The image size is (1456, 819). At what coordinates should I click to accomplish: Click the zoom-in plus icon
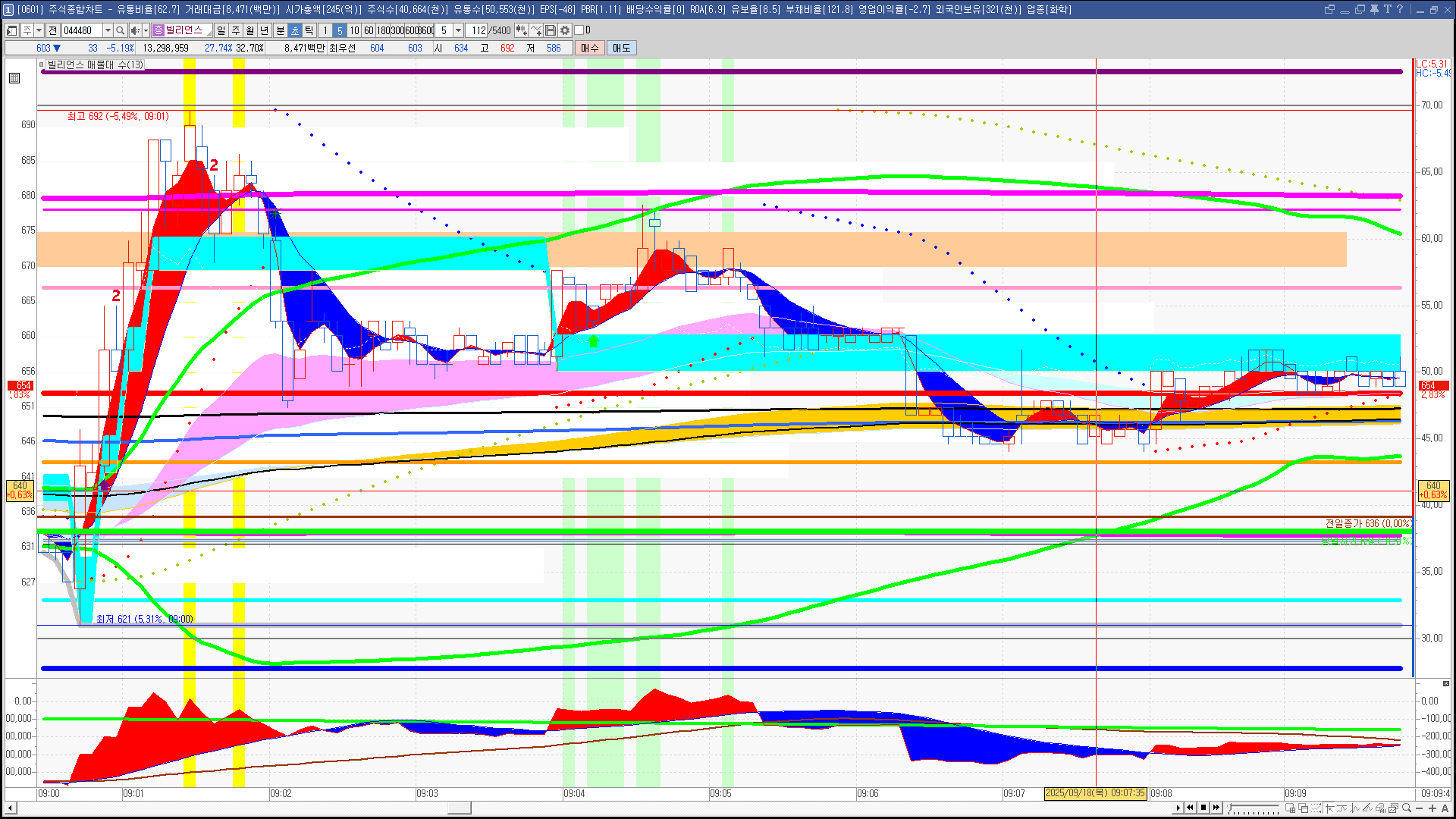1432,808
